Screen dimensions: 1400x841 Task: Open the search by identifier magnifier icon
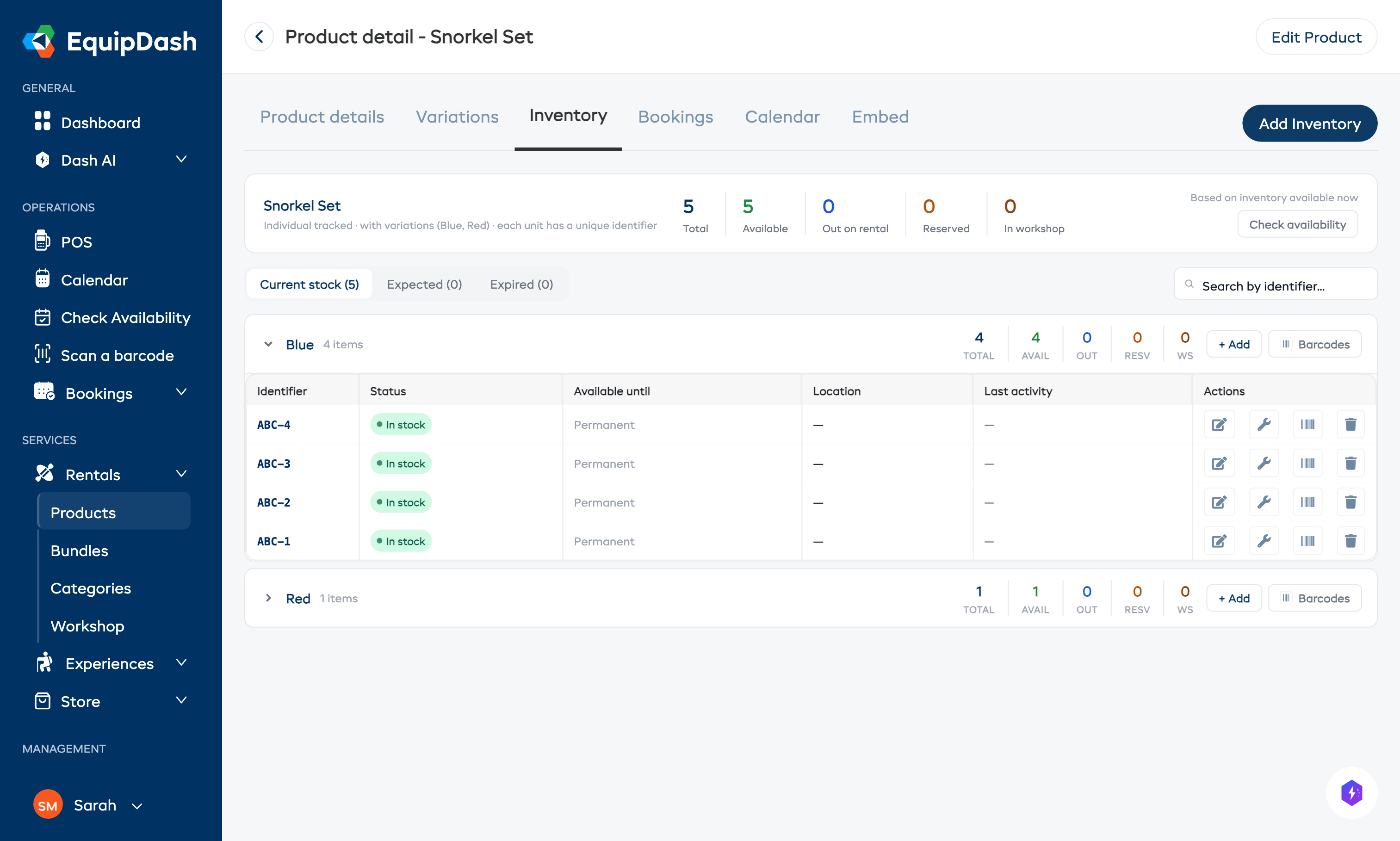point(1189,284)
